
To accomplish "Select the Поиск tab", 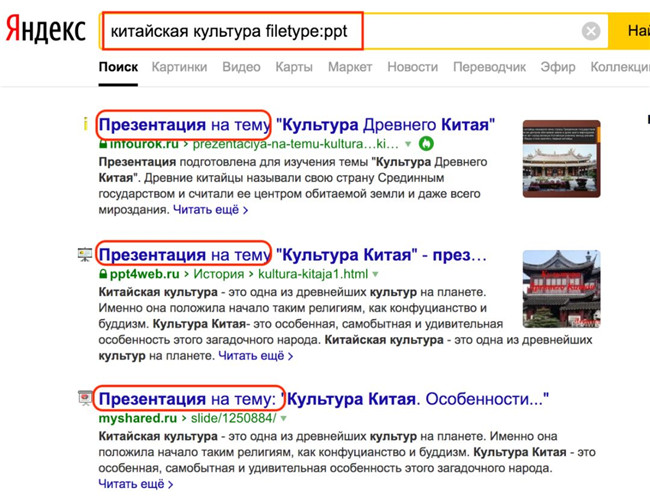I will click(118, 67).
